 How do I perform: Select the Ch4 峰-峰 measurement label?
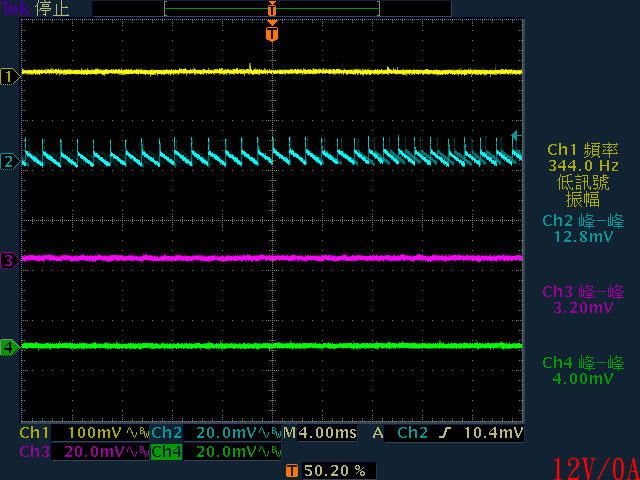[x=583, y=363]
